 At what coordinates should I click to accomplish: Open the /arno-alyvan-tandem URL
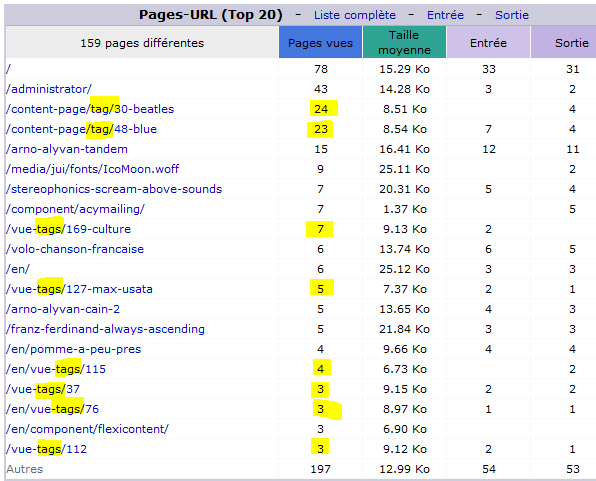pyautogui.click(x=67, y=149)
